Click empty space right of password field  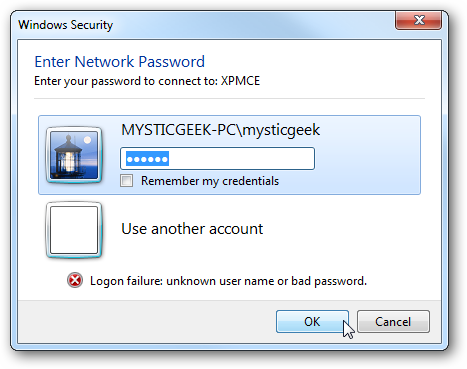click(x=367, y=159)
